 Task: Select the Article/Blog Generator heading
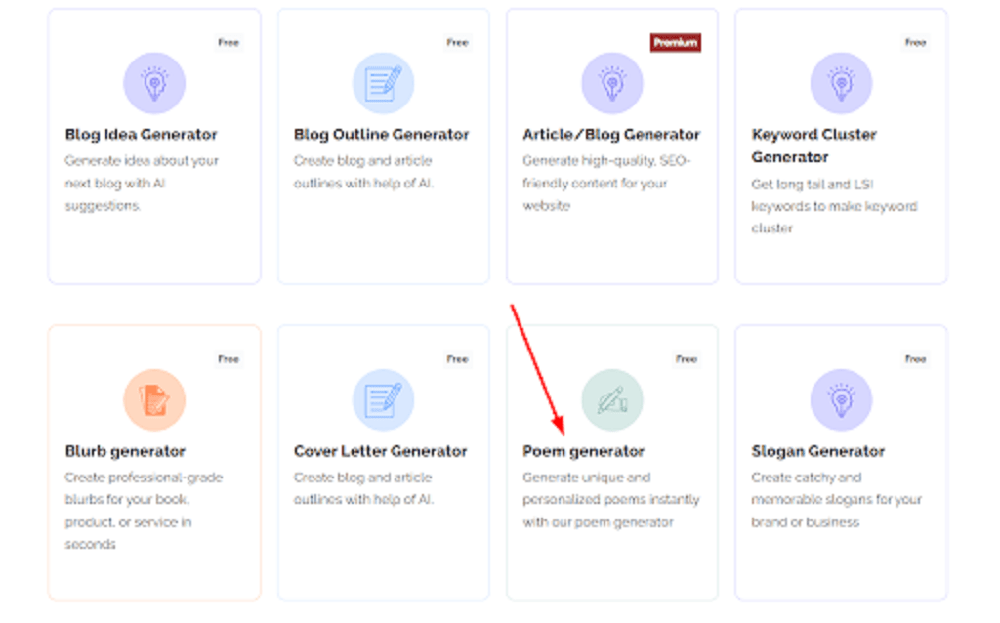pyautogui.click(x=611, y=135)
